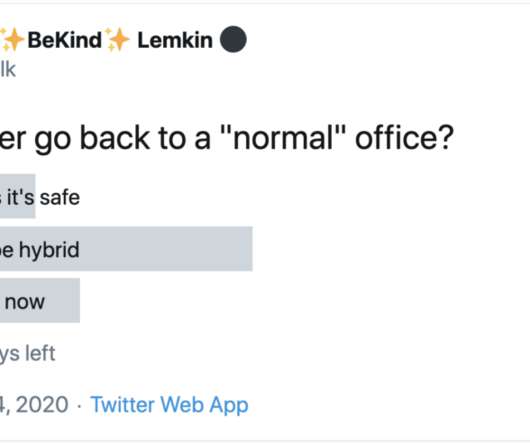This screenshot has width=530, height=443.
Task: Click the words "go back" in the tweet
Action: tap(92, 139)
